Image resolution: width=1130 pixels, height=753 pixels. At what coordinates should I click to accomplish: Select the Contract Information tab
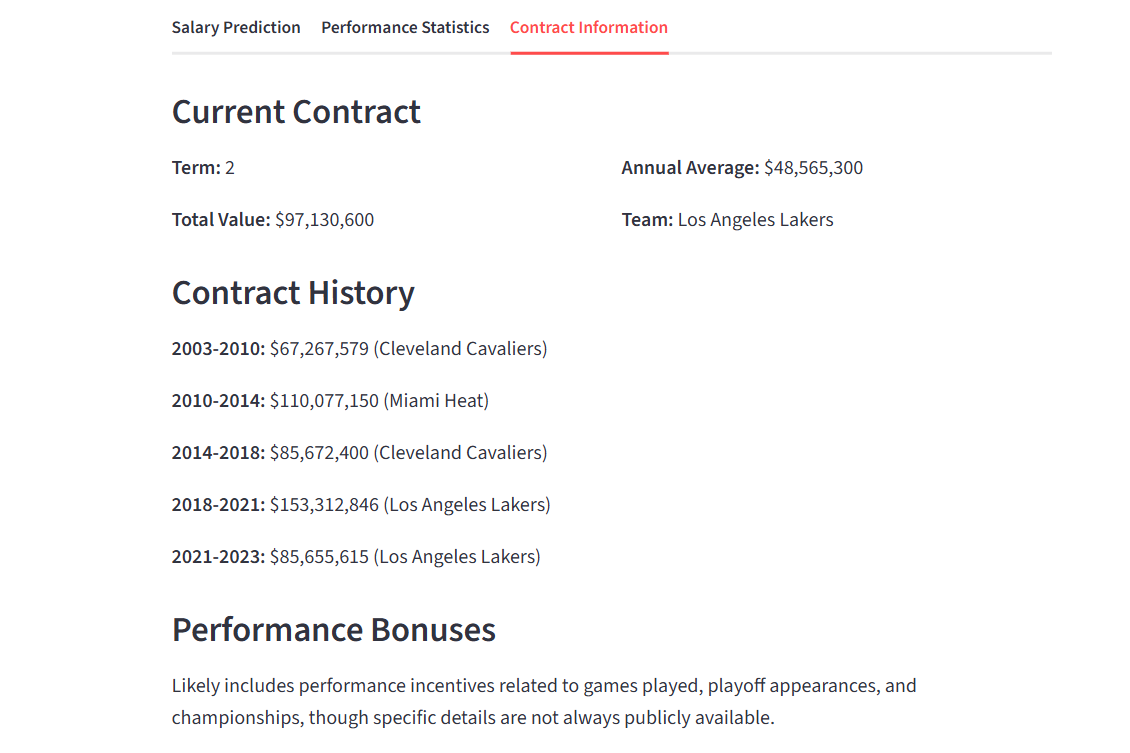tap(588, 28)
